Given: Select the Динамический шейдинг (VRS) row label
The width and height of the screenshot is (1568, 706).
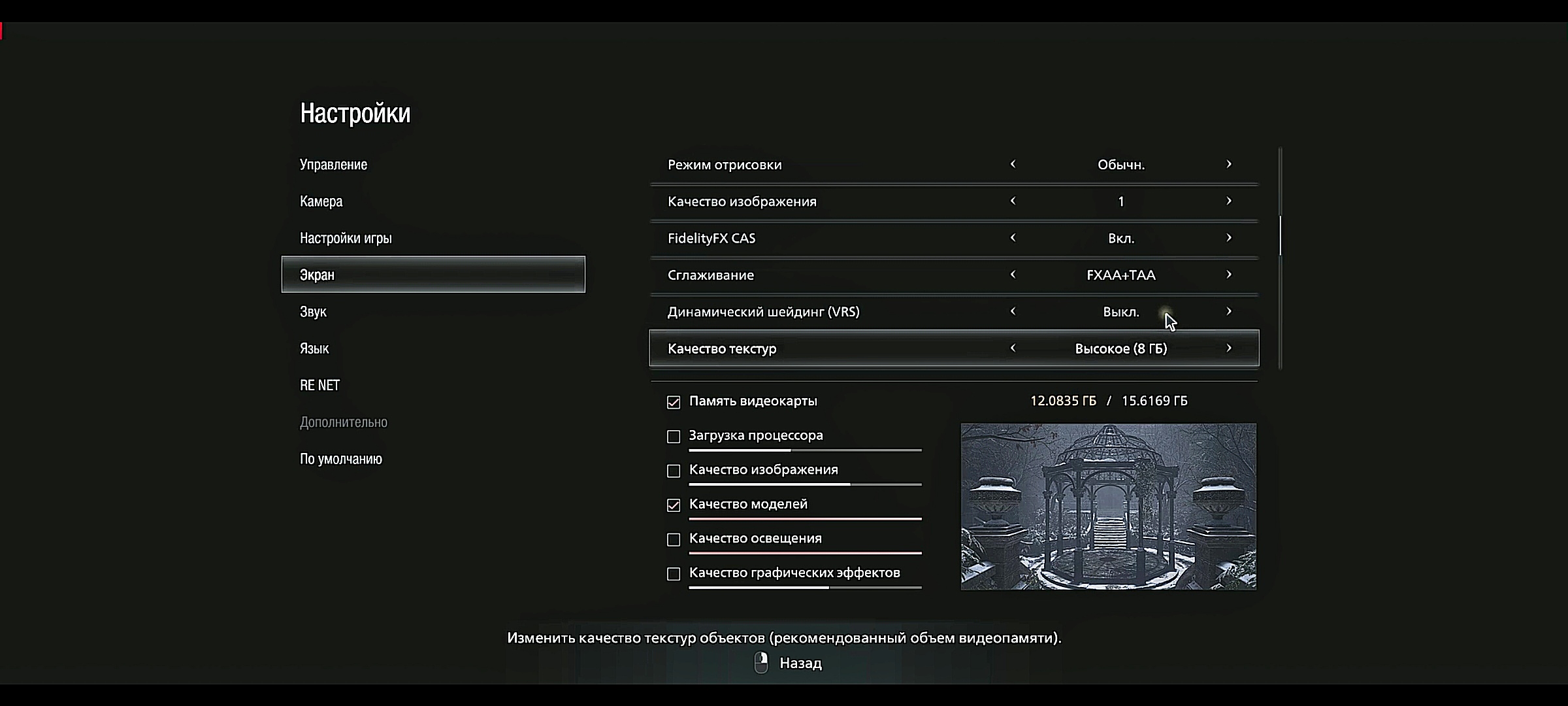Looking at the screenshot, I should (764, 312).
